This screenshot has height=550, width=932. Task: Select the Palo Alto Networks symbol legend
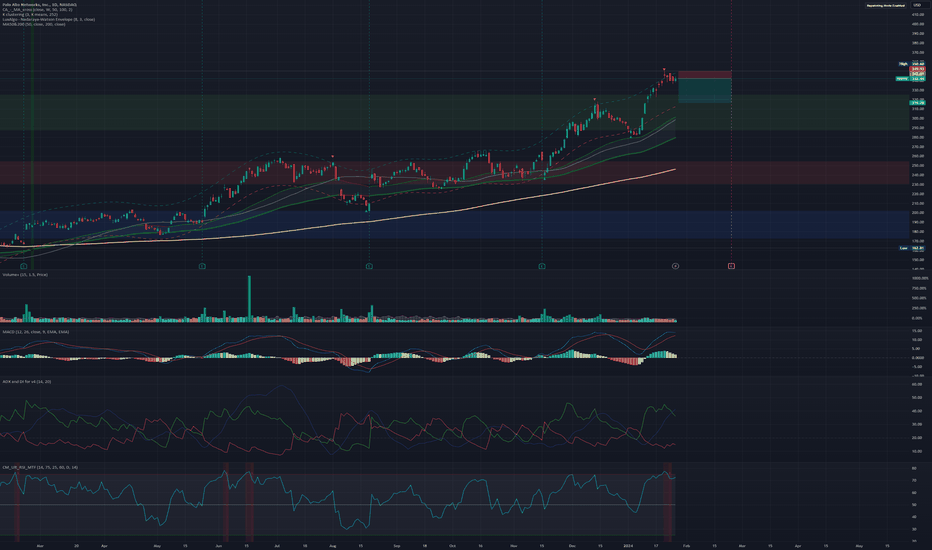(39, 5)
